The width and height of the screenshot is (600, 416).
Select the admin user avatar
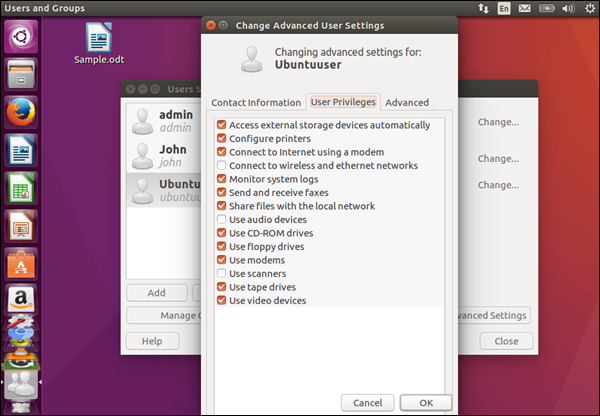pyautogui.click(x=142, y=121)
